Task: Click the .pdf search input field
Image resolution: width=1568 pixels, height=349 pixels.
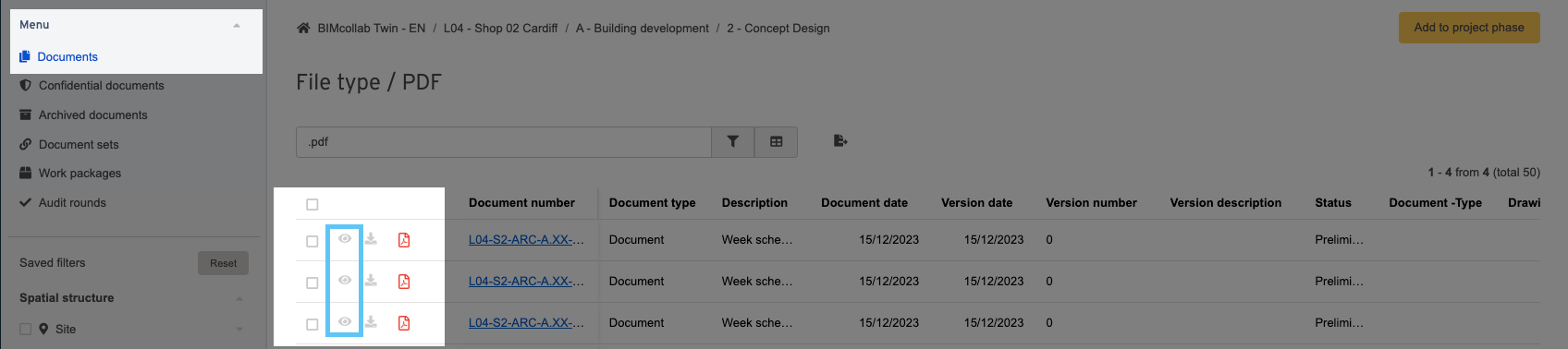Action: [x=504, y=142]
